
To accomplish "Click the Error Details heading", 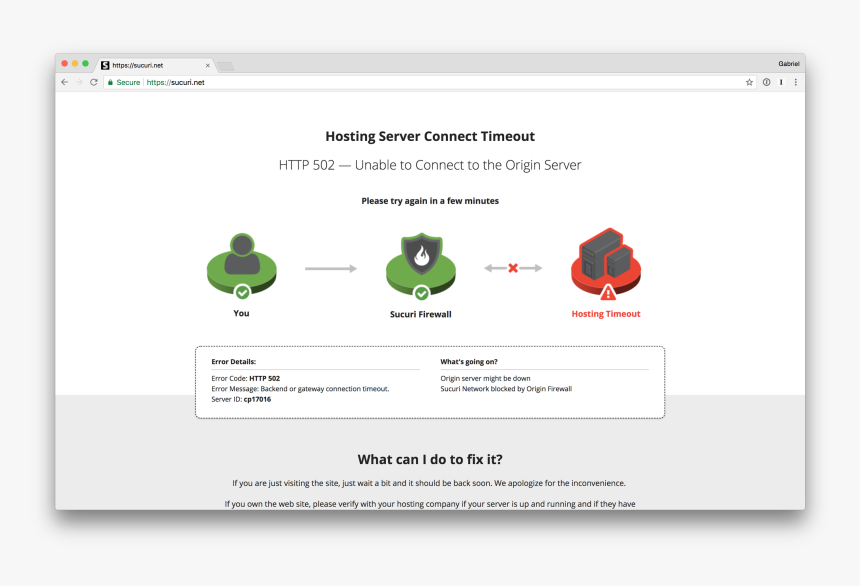I will (x=234, y=362).
